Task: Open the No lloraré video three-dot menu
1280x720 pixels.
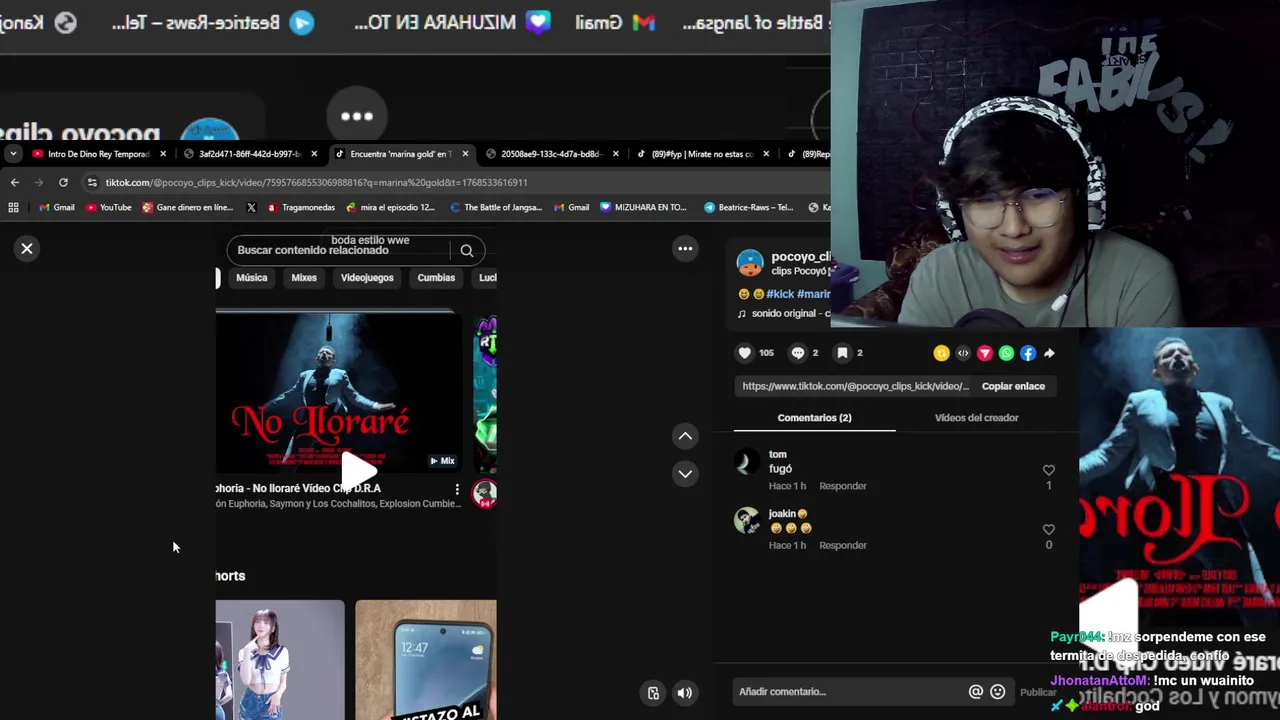Action: point(457,489)
